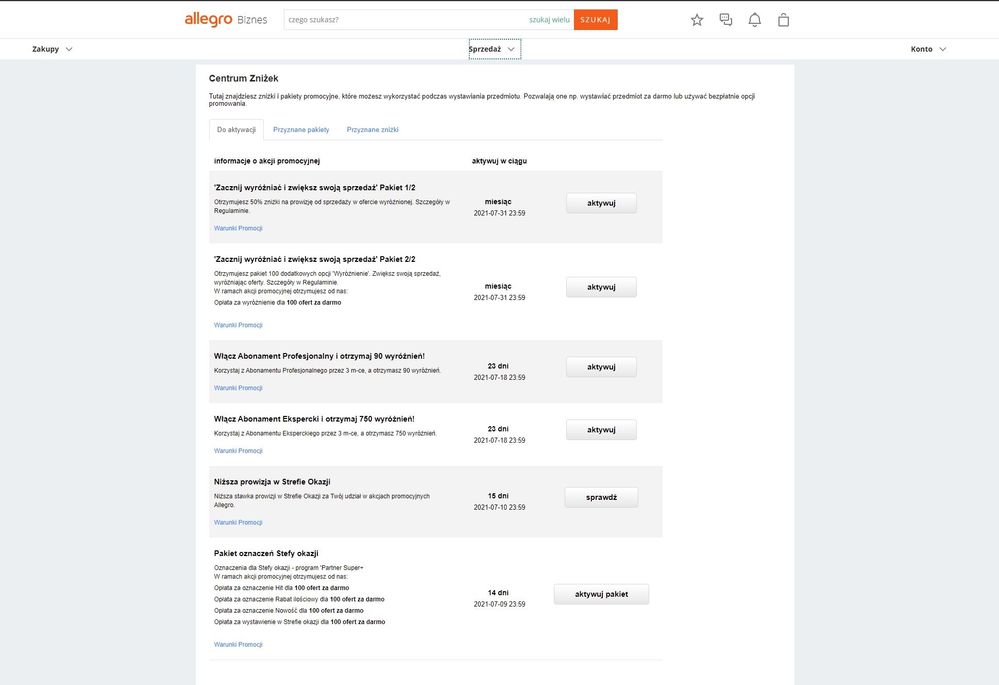
Task: Click the orange SZUKAJ search button
Action: (595, 20)
